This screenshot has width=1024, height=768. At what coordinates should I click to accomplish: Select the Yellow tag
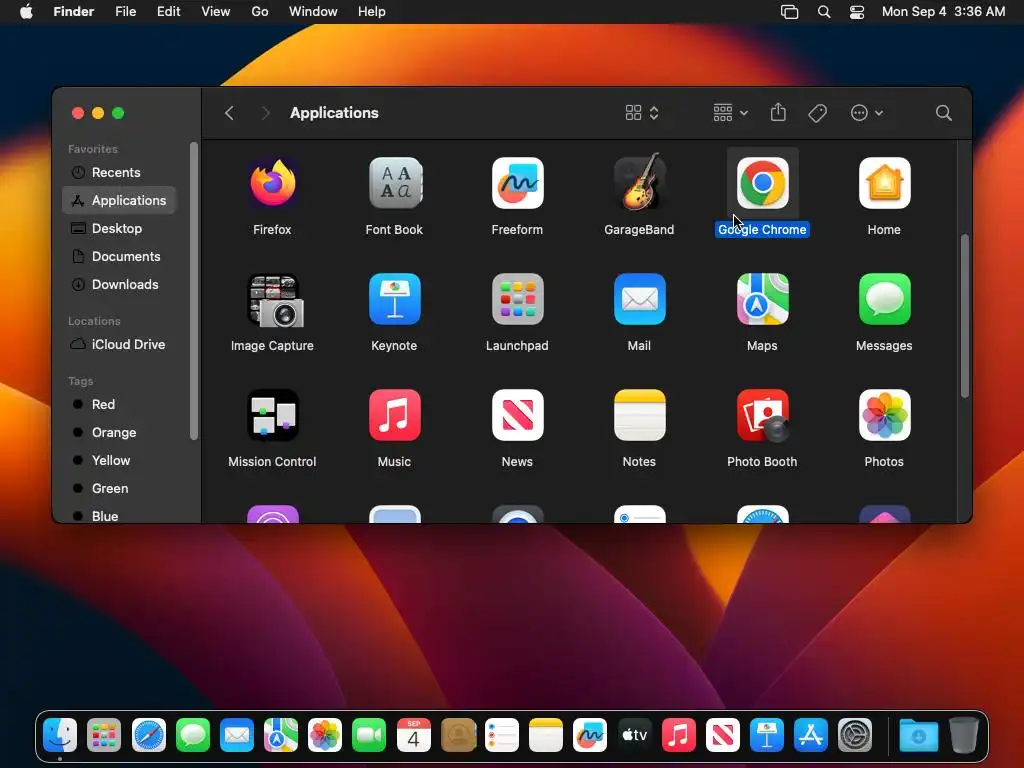pyautogui.click(x=120, y=460)
